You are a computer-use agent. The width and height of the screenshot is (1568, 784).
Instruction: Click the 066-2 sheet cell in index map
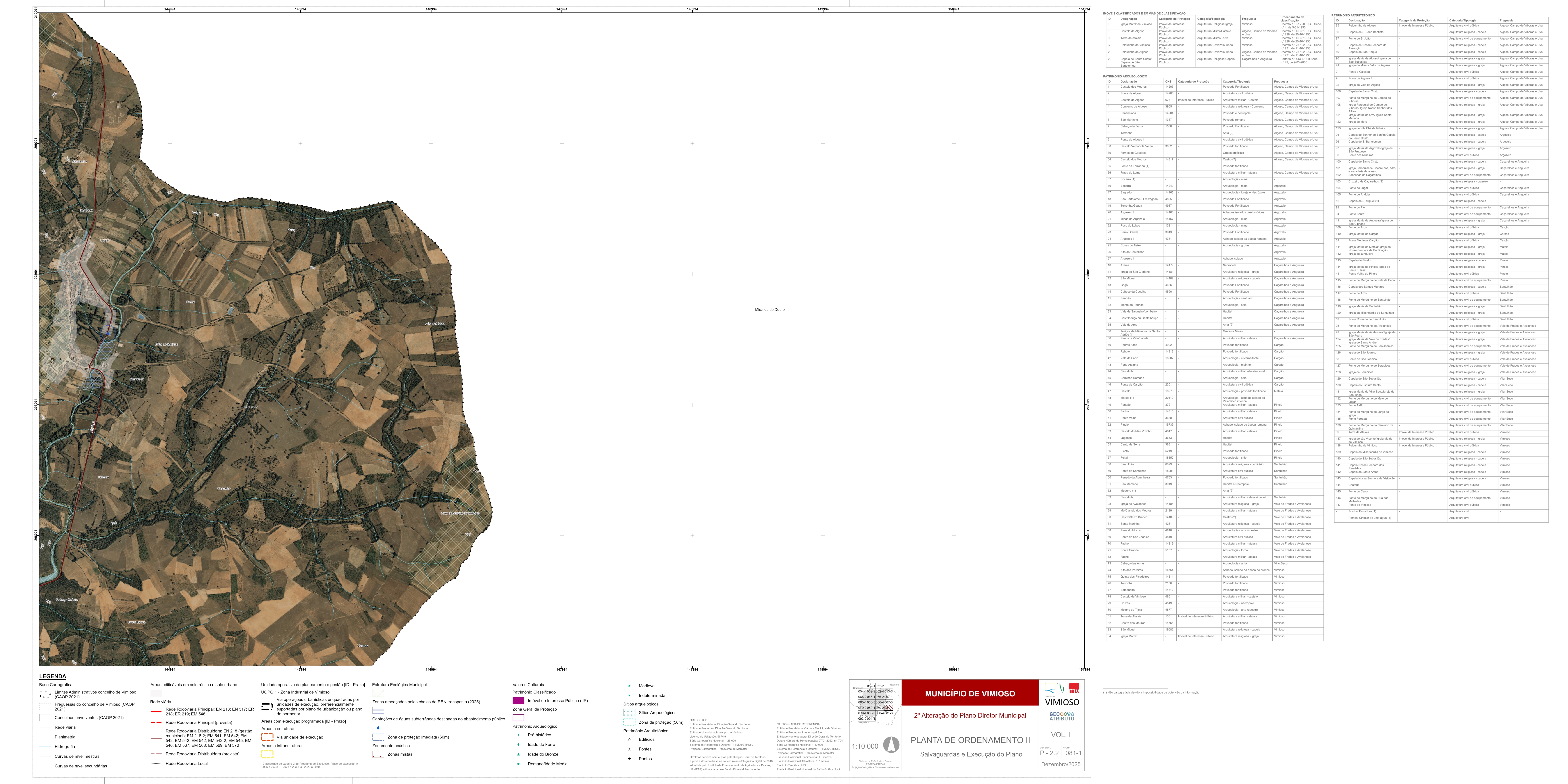879,697
